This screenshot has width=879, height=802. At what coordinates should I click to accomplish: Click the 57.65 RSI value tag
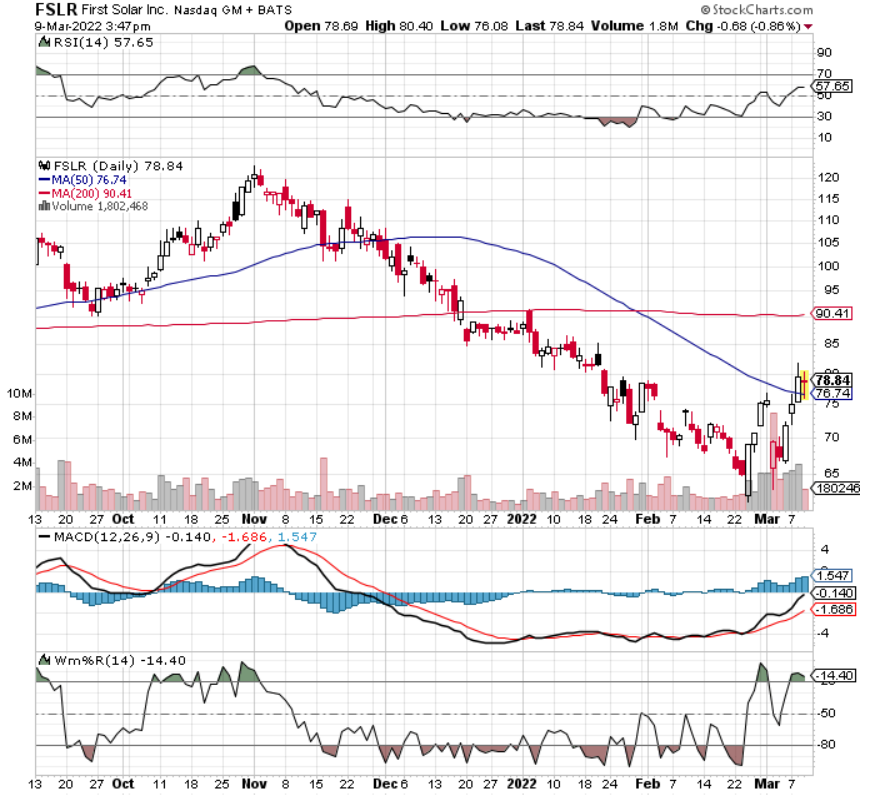click(x=834, y=87)
